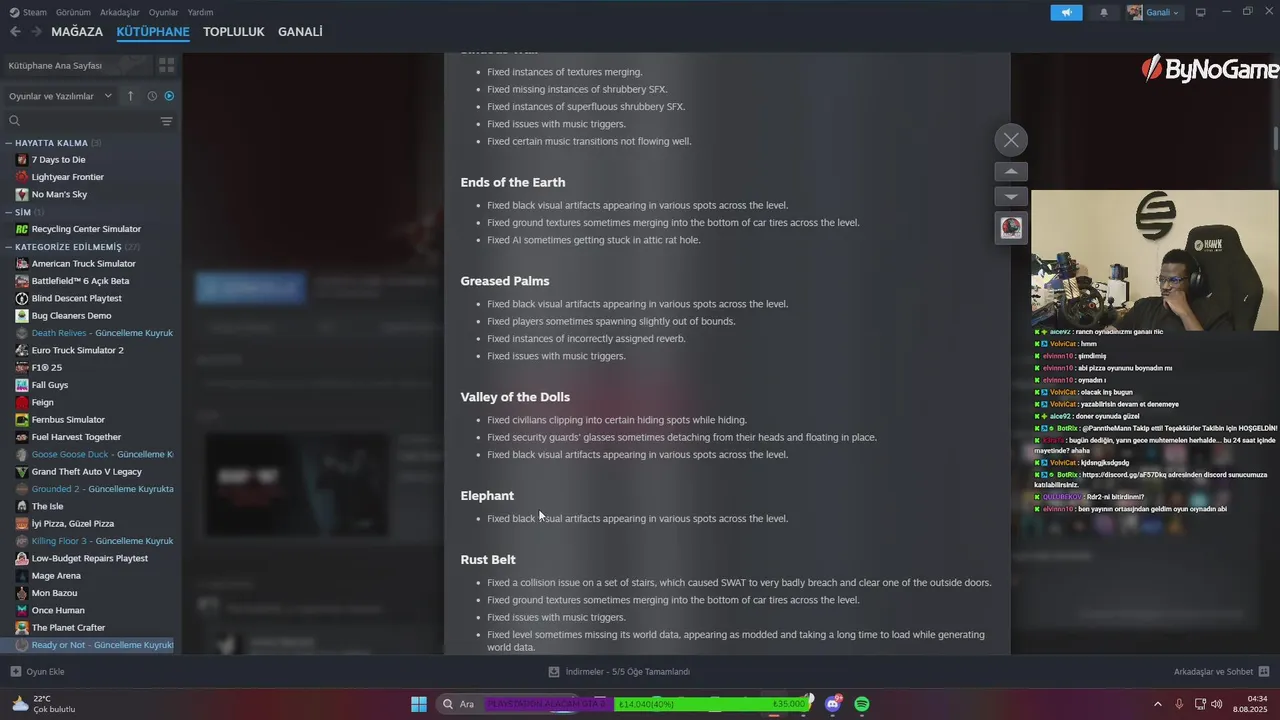Switch to collections grid view icon
Image resolution: width=1280 pixels, height=720 pixels.
click(x=166, y=65)
